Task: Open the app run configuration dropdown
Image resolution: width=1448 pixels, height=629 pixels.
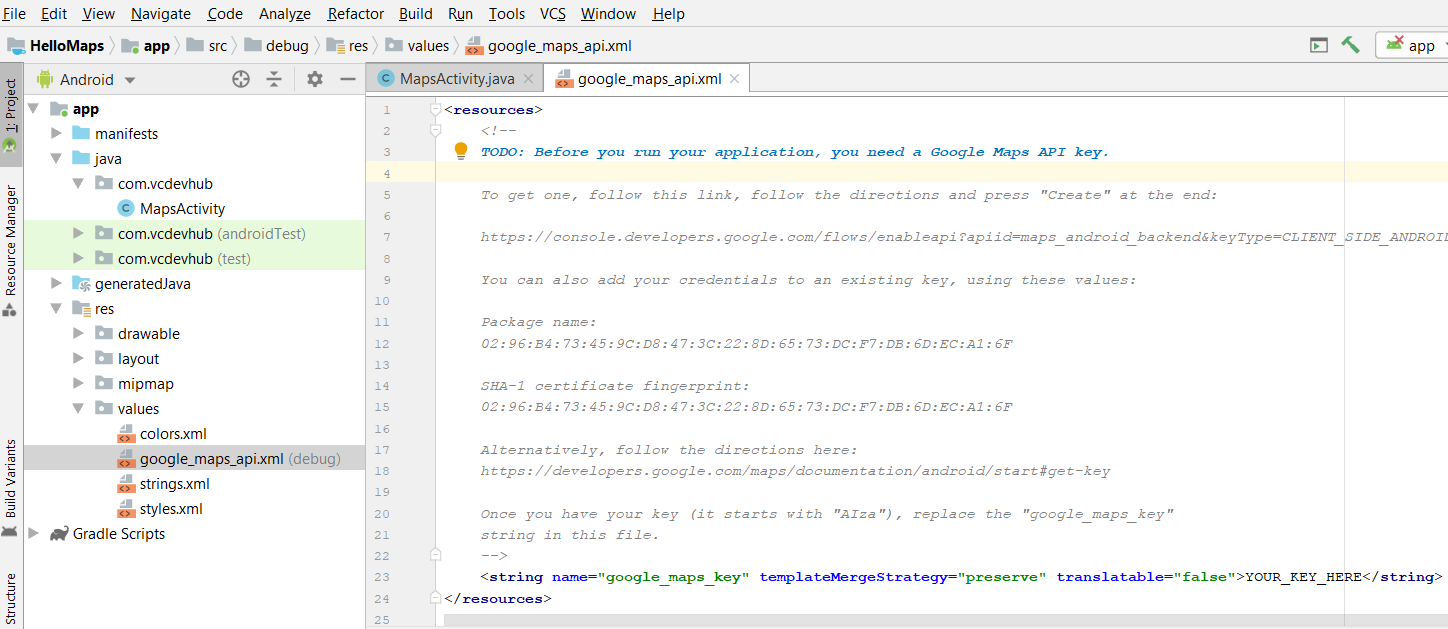Action: point(1412,45)
